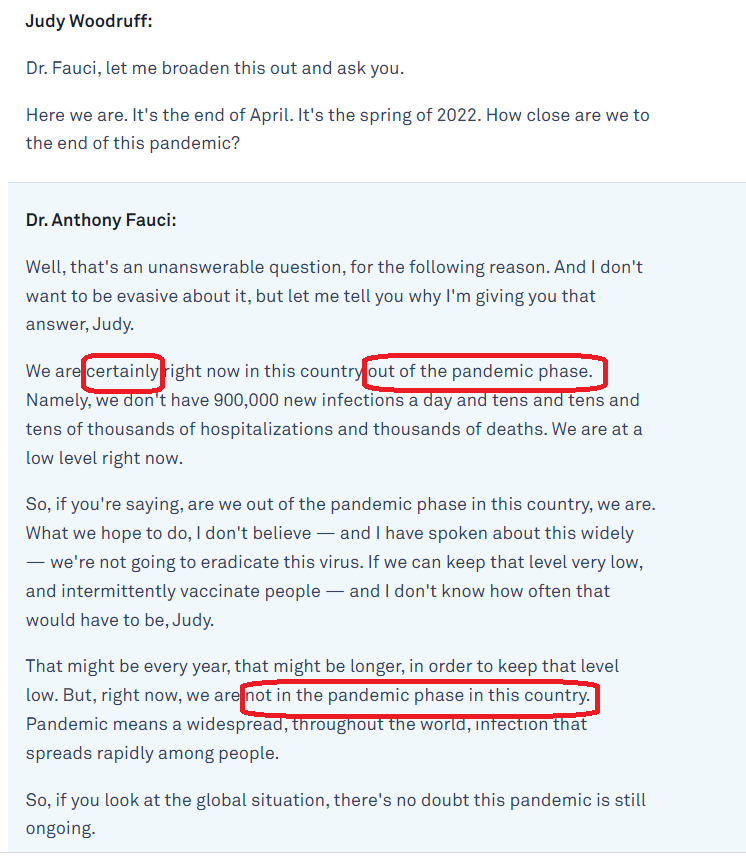Click the Judy Woodruff speaker name
Viewport: 746px width, 857px height.
point(89,21)
